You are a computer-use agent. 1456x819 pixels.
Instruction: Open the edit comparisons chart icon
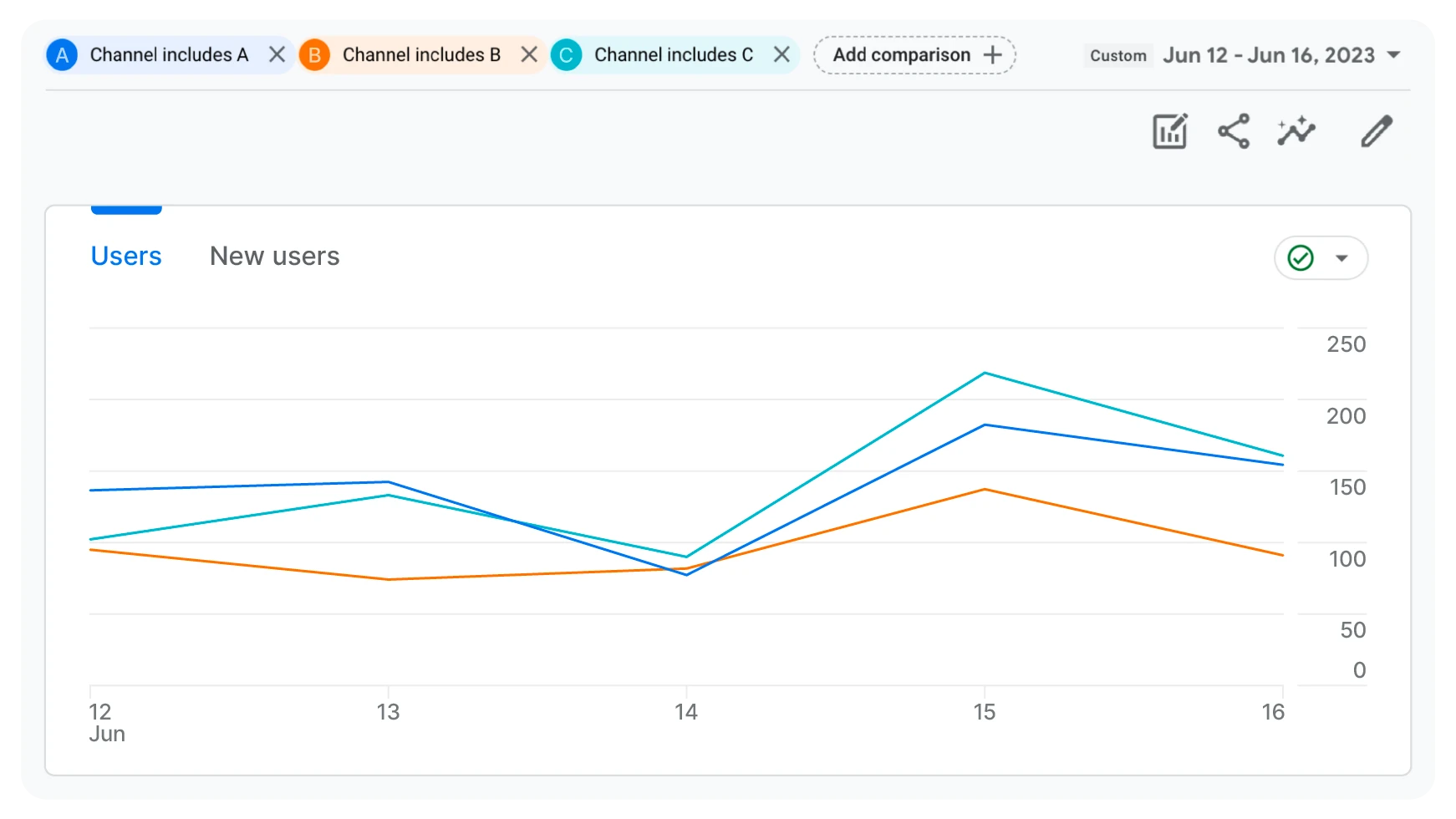(1169, 132)
